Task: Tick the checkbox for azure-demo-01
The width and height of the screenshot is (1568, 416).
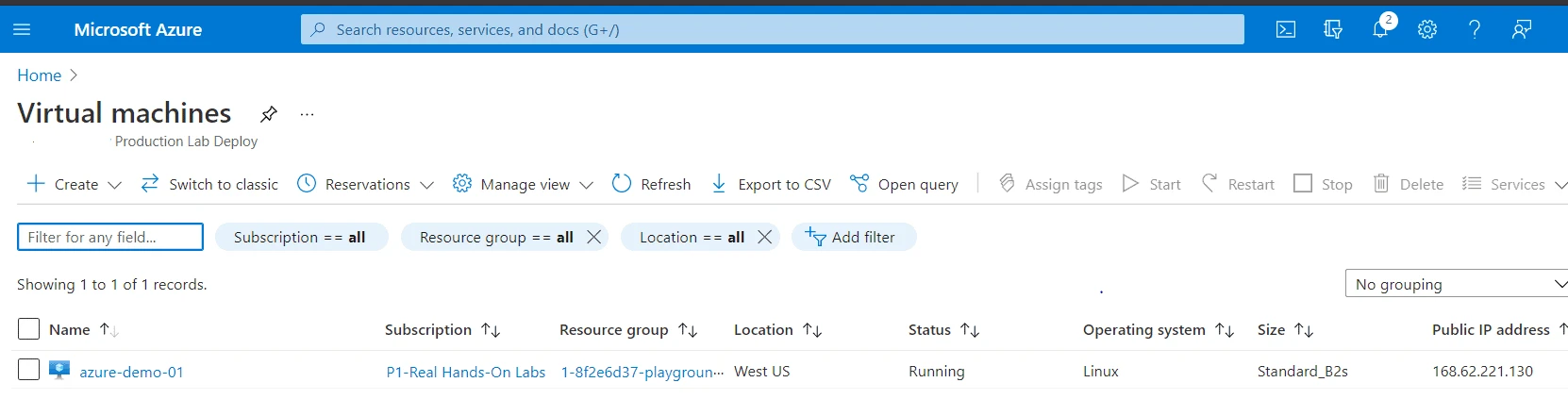Action: point(29,369)
